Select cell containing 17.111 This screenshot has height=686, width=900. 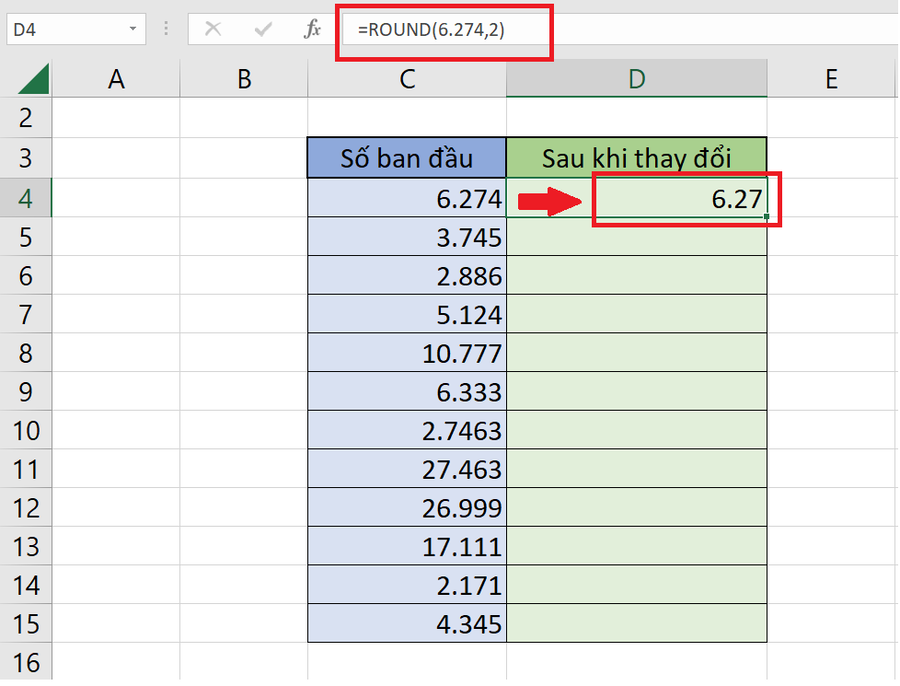pos(407,547)
